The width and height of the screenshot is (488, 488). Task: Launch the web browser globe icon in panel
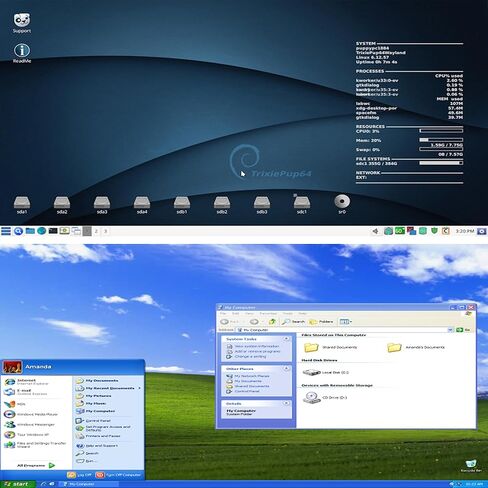click(41, 231)
